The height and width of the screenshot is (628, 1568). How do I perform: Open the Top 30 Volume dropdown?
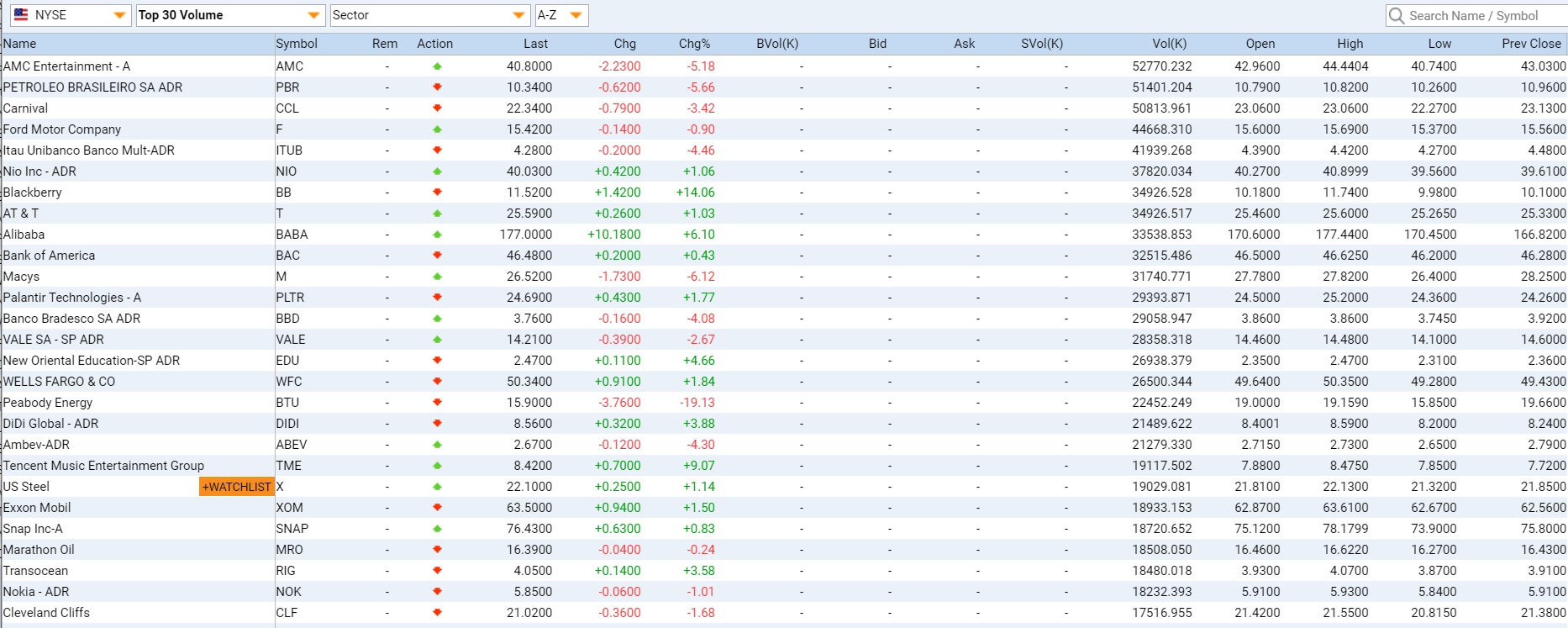(229, 15)
